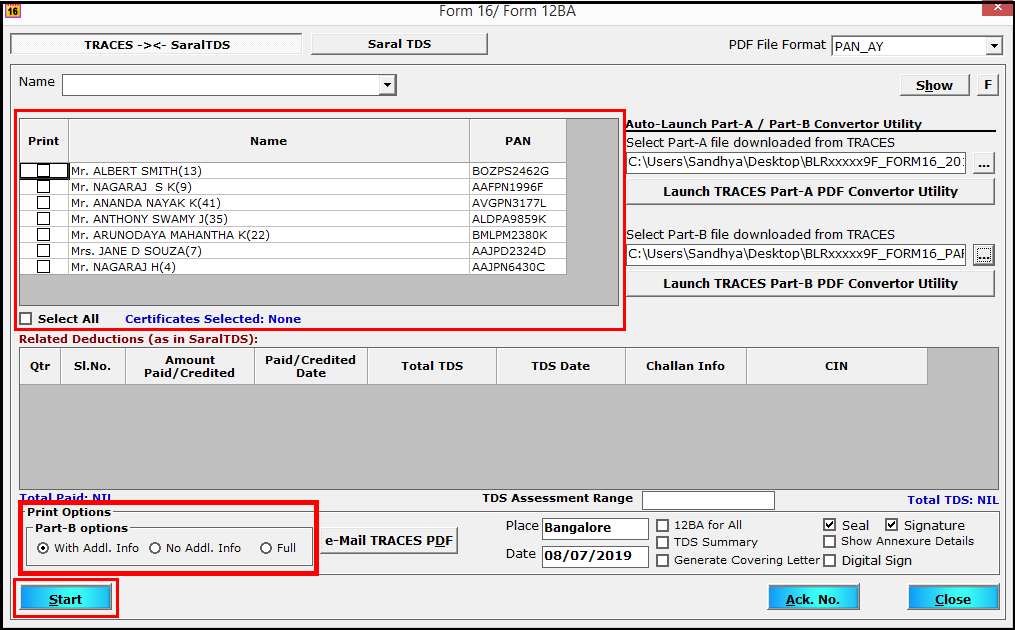The height and width of the screenshot is (630, 1015).
Task: Expand the employee selection combo box
Action: click(386, 85)
